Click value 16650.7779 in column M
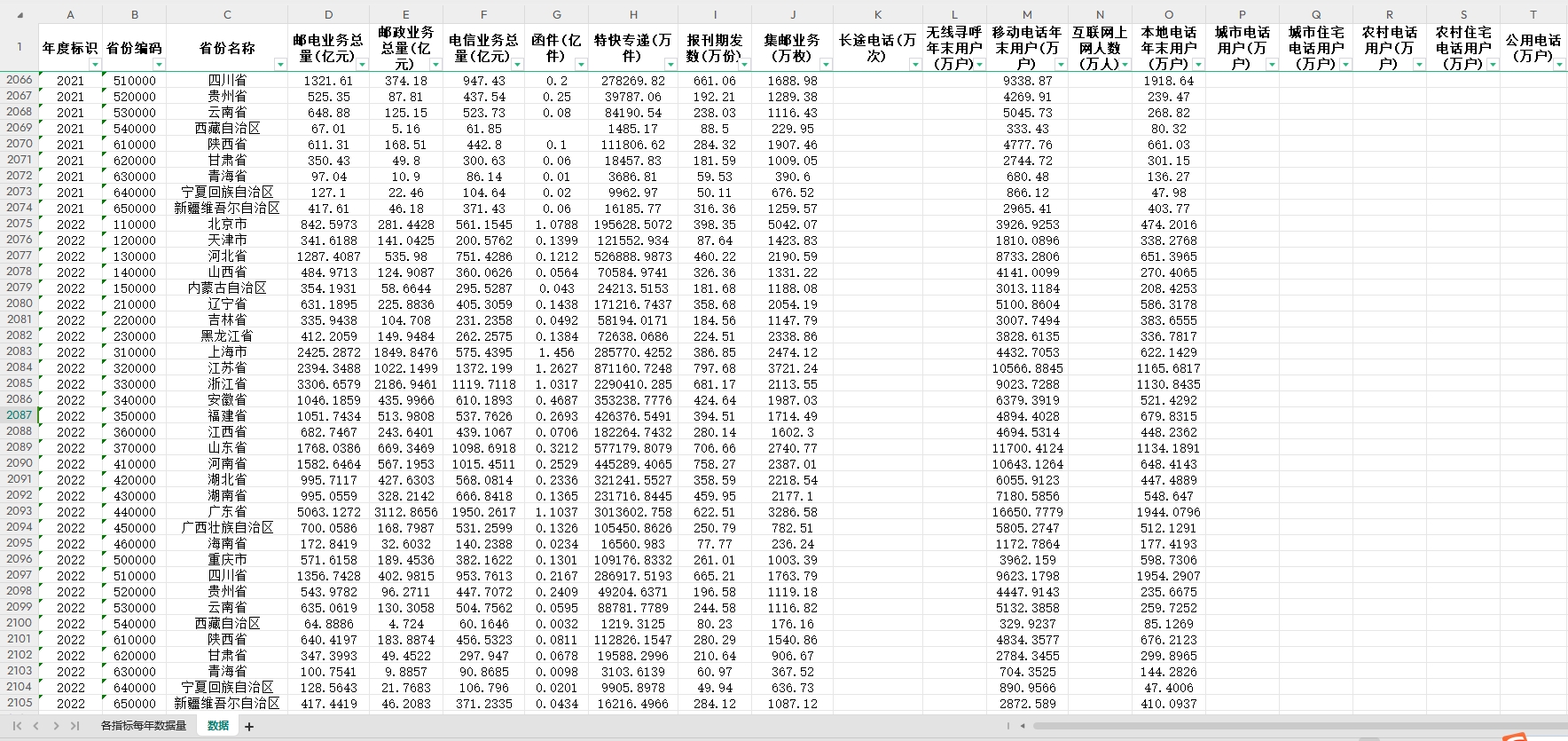1568x741 pixels. click(x=1027, y=512)
